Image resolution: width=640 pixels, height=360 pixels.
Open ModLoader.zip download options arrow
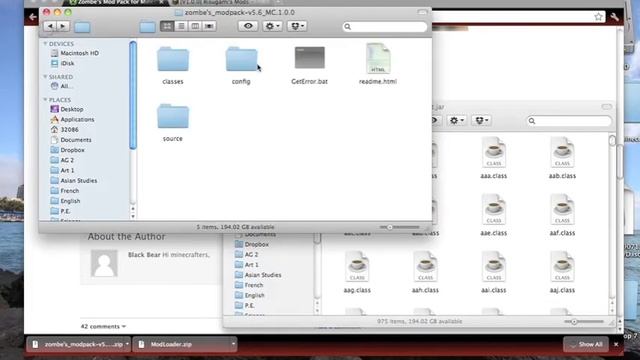[x=233, y=344]
